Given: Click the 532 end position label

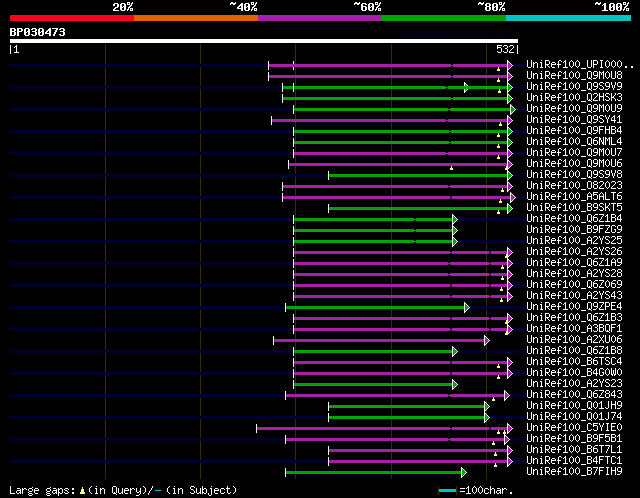Looking at the screenshot, I should coord(505,49).
